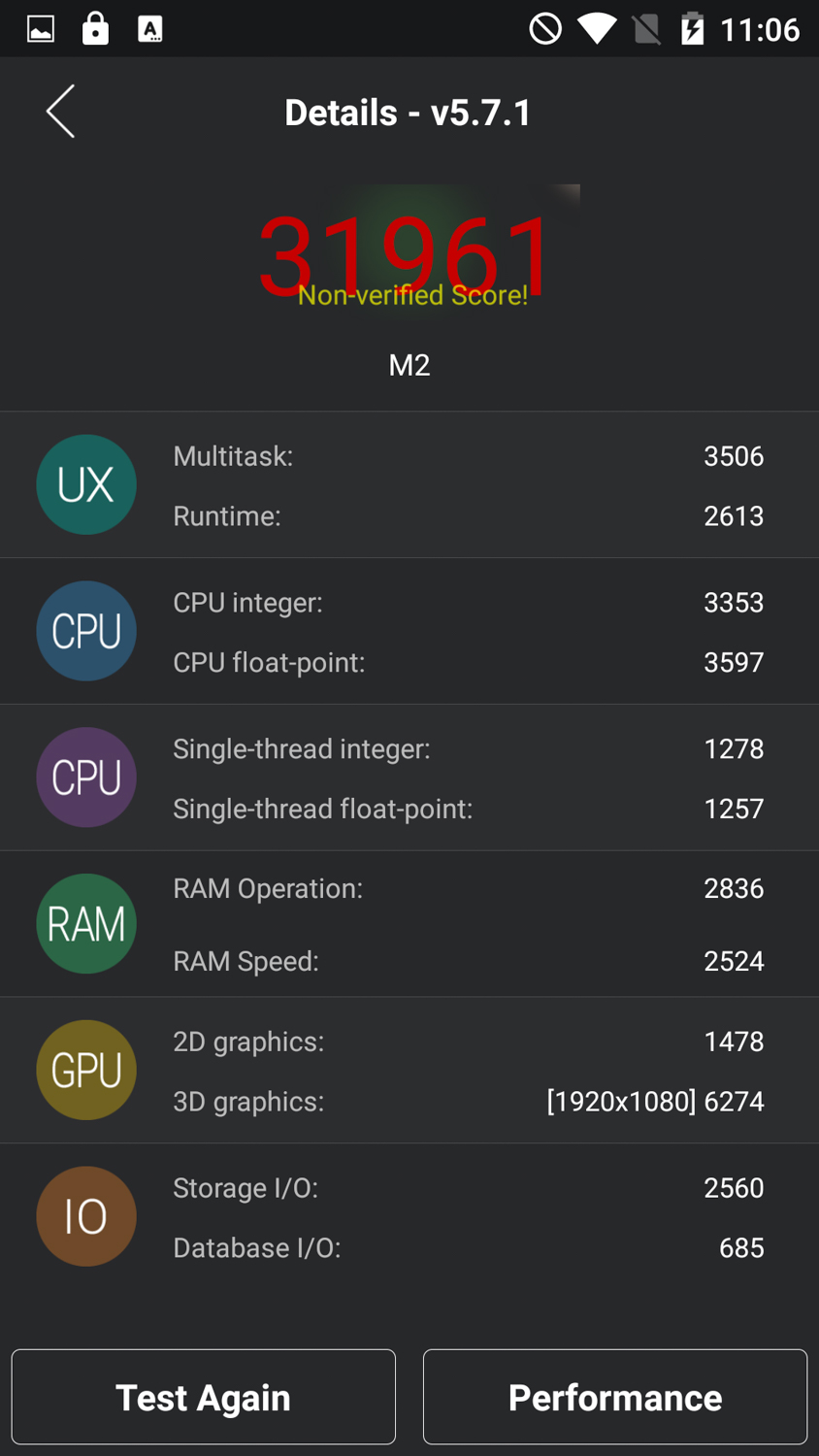819x1456 pixels.
Task: Select the 3D graphics score row
Action: tap(468, 1102)
